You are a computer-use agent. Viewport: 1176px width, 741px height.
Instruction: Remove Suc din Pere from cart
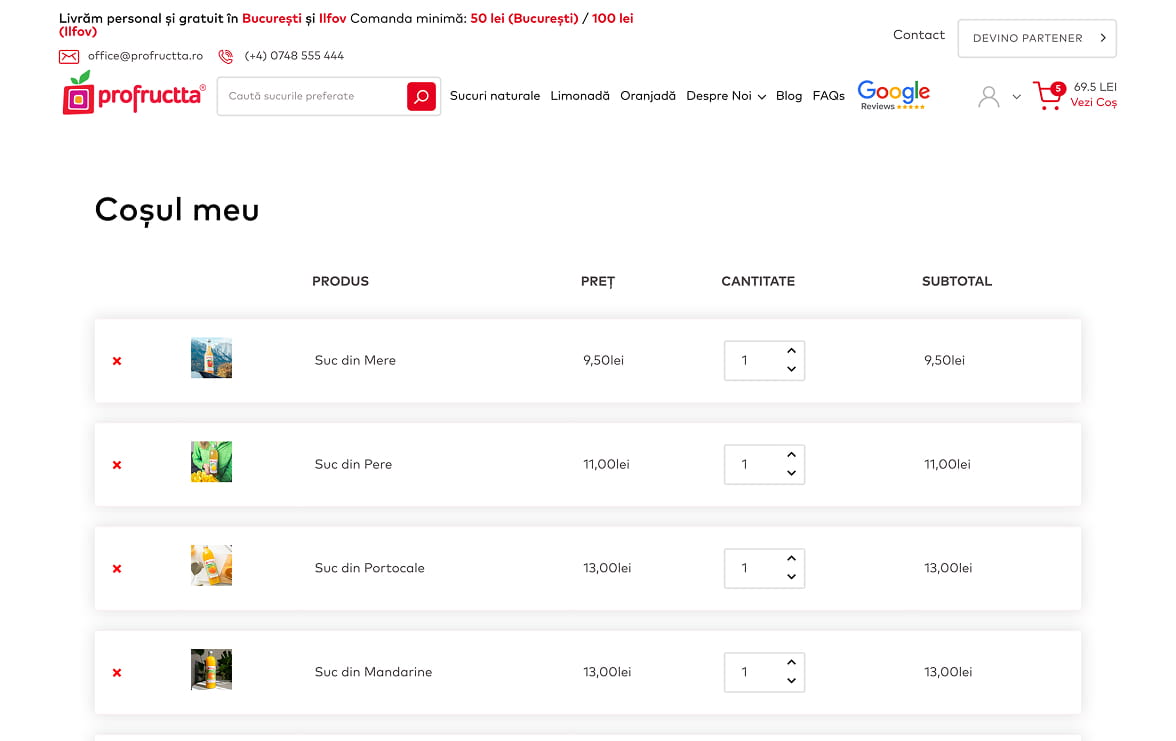tap(117, 465)
